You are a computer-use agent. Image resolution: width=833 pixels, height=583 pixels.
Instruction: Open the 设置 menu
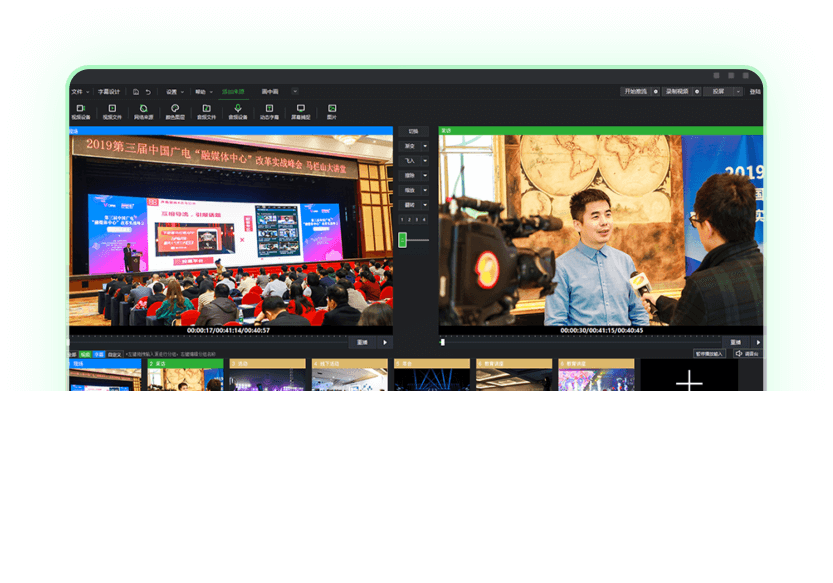tap(175, 92)
